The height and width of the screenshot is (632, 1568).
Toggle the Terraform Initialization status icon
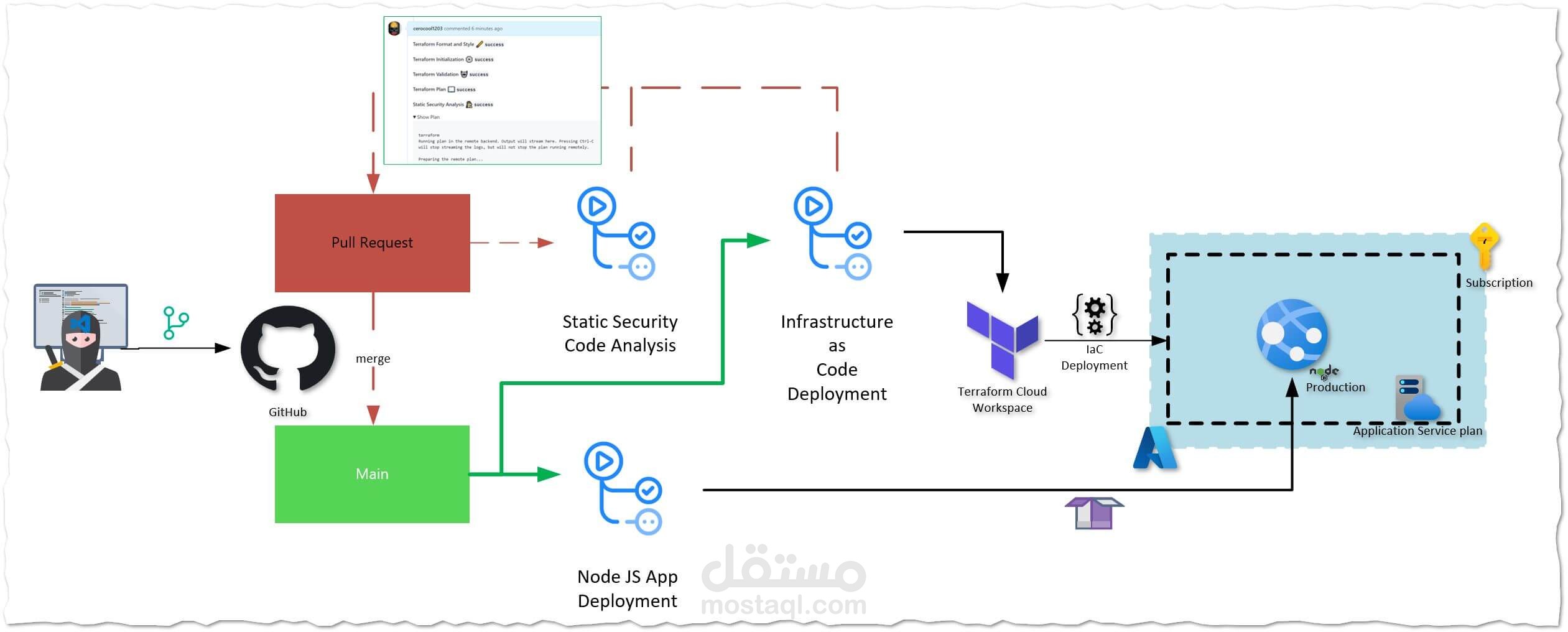(468, 60)
